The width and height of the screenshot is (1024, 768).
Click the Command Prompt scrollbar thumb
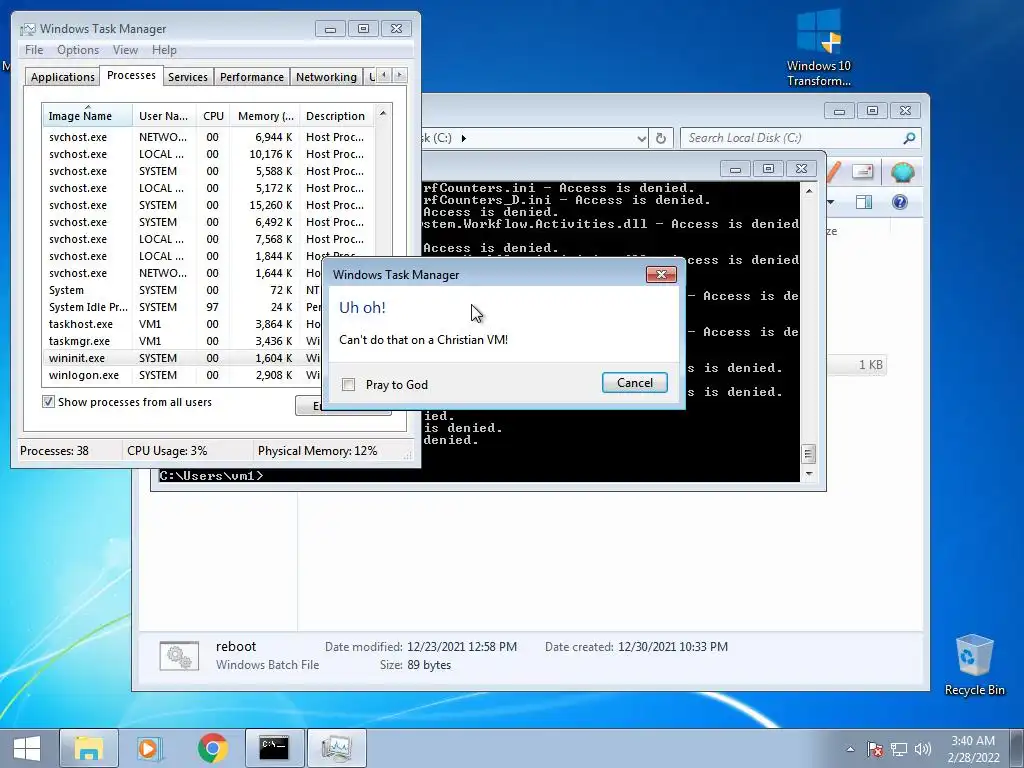[x=808, y=453]
